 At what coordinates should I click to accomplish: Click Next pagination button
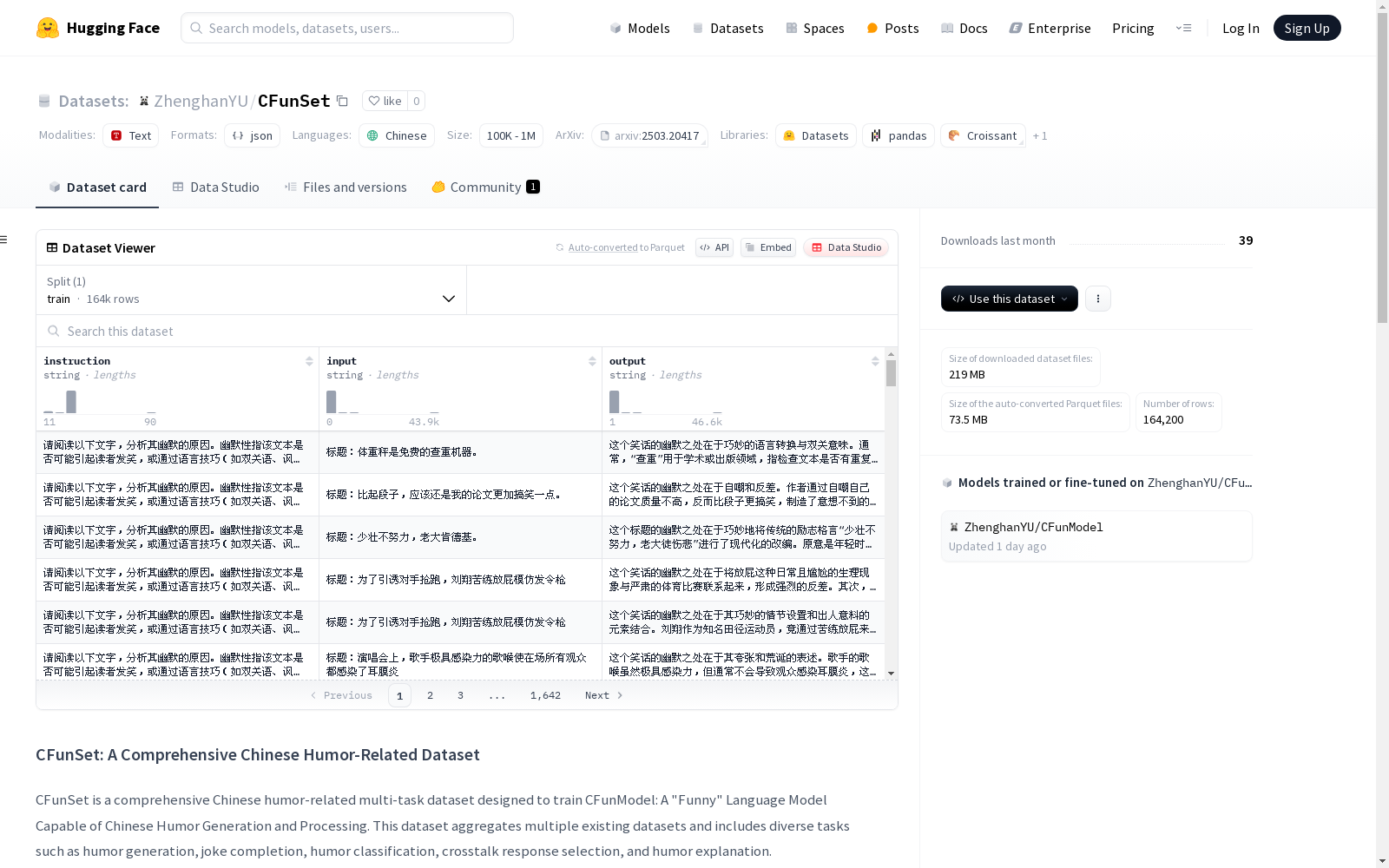point(604,695)
